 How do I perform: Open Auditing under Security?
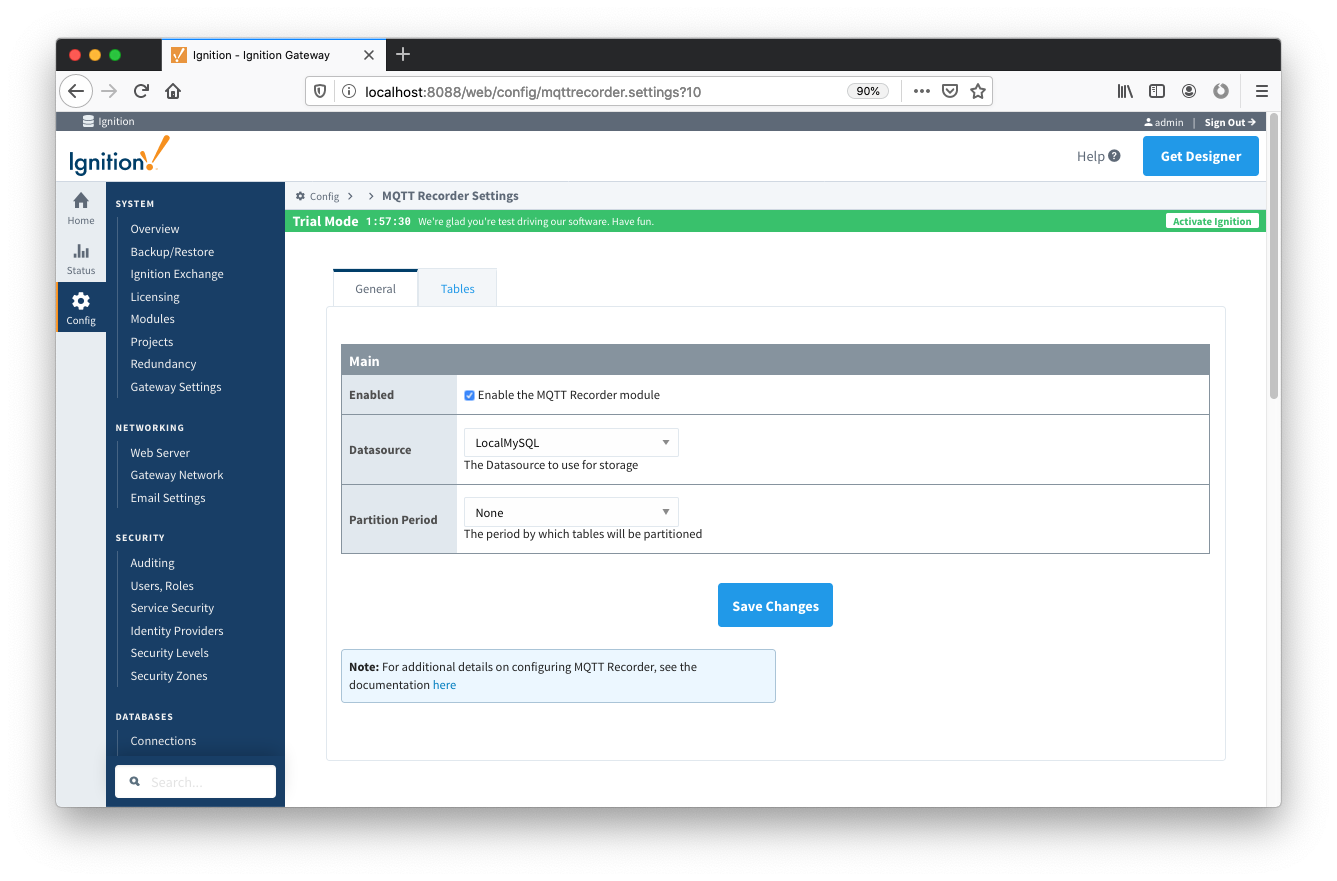click(152, 563)
